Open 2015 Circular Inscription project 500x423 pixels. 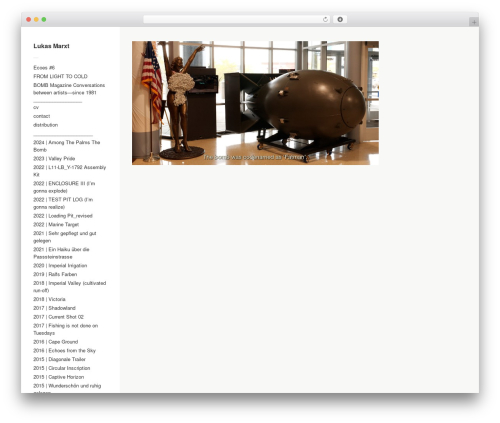coord(62,368)
